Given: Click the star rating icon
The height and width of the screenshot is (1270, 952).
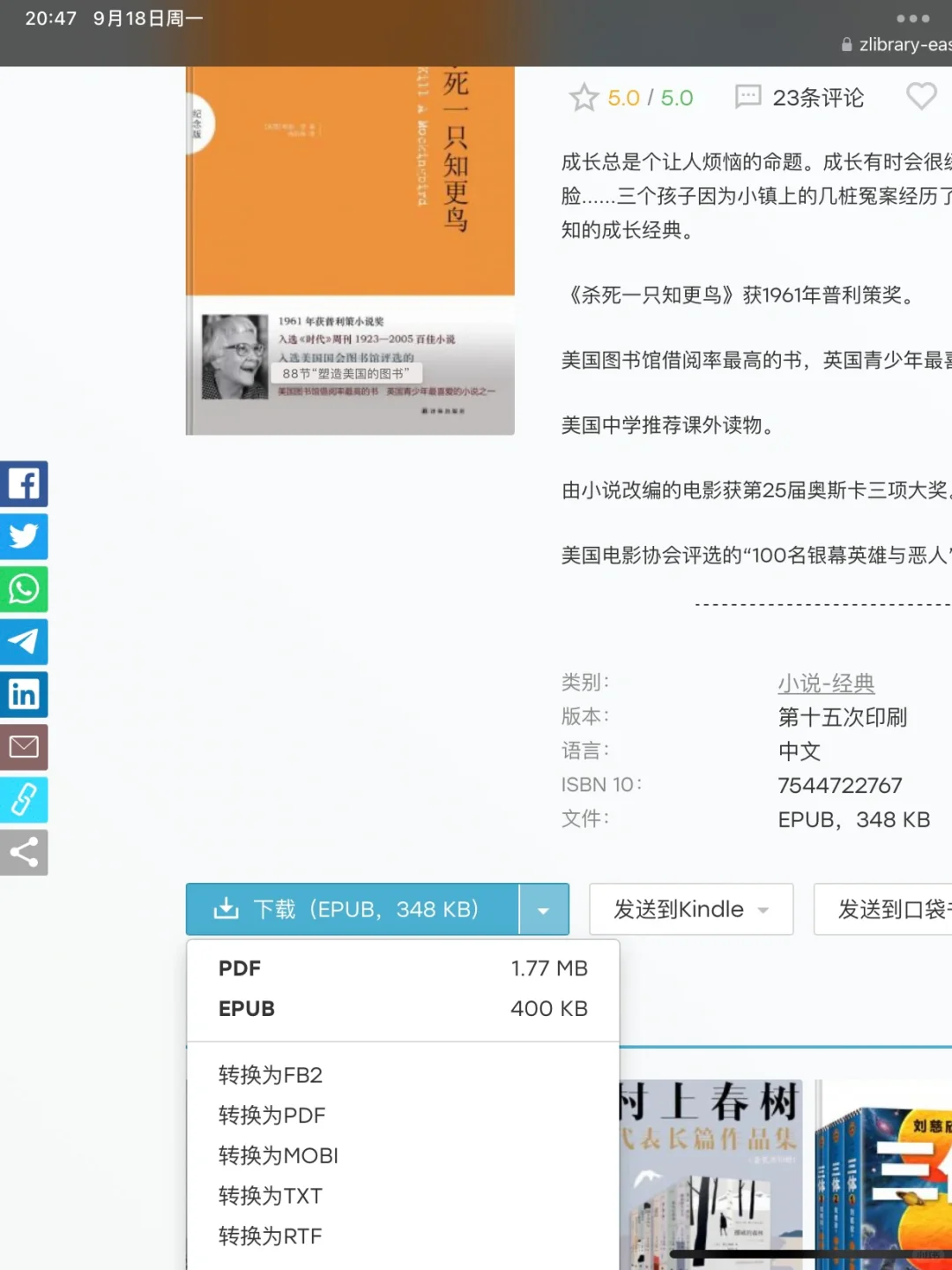Looking at the screenshot, I should [584, 97].
